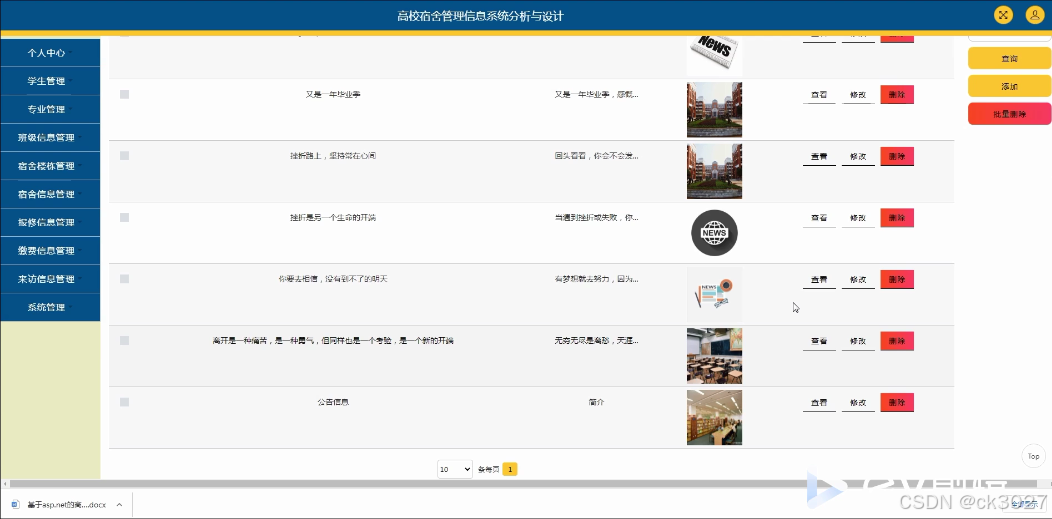Open the page size dropdown showing 10
Viewport: 1052px width, 519px height.
[455, 469]
